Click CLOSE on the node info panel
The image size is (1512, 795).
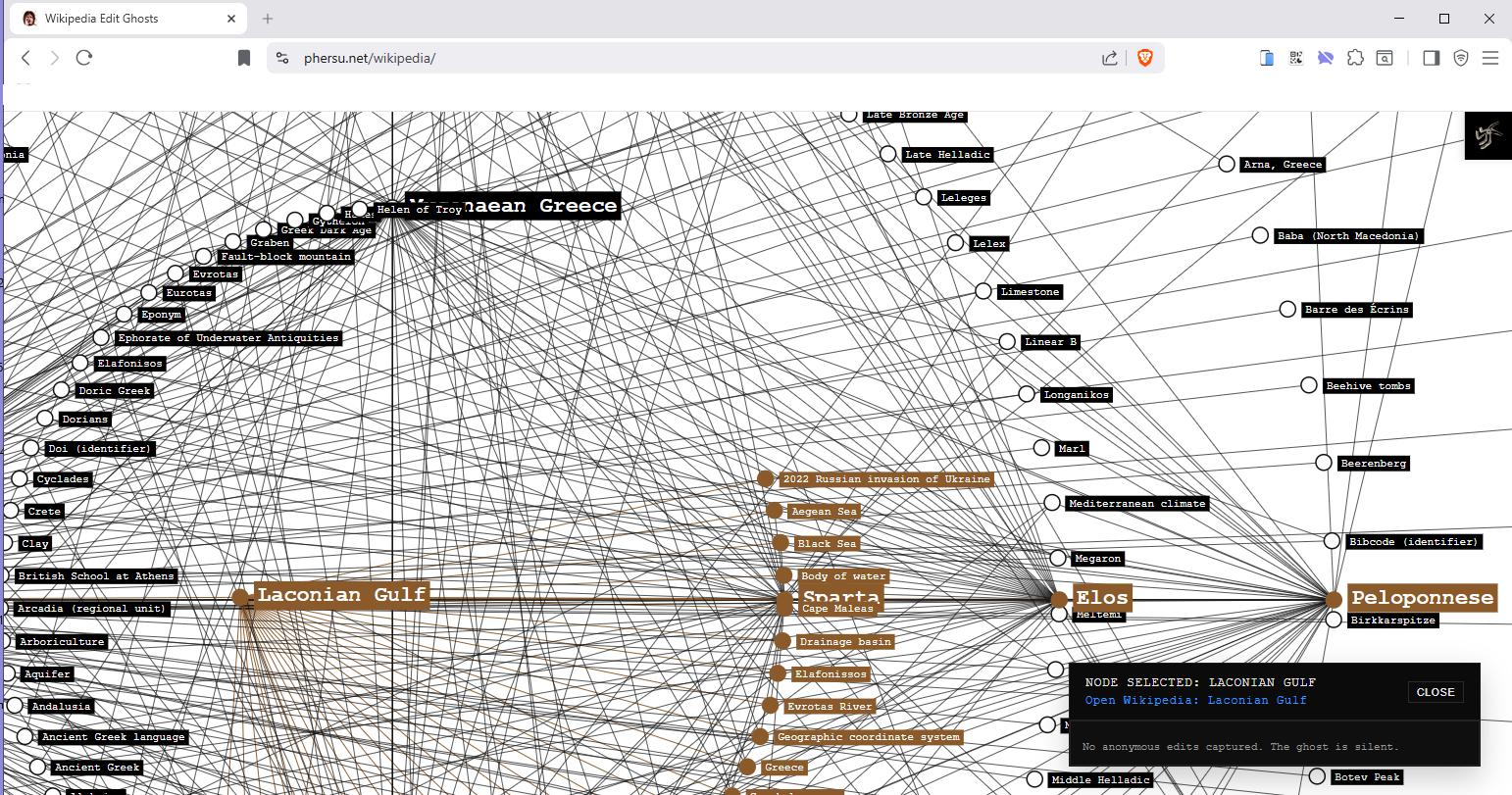[1436, 692]
